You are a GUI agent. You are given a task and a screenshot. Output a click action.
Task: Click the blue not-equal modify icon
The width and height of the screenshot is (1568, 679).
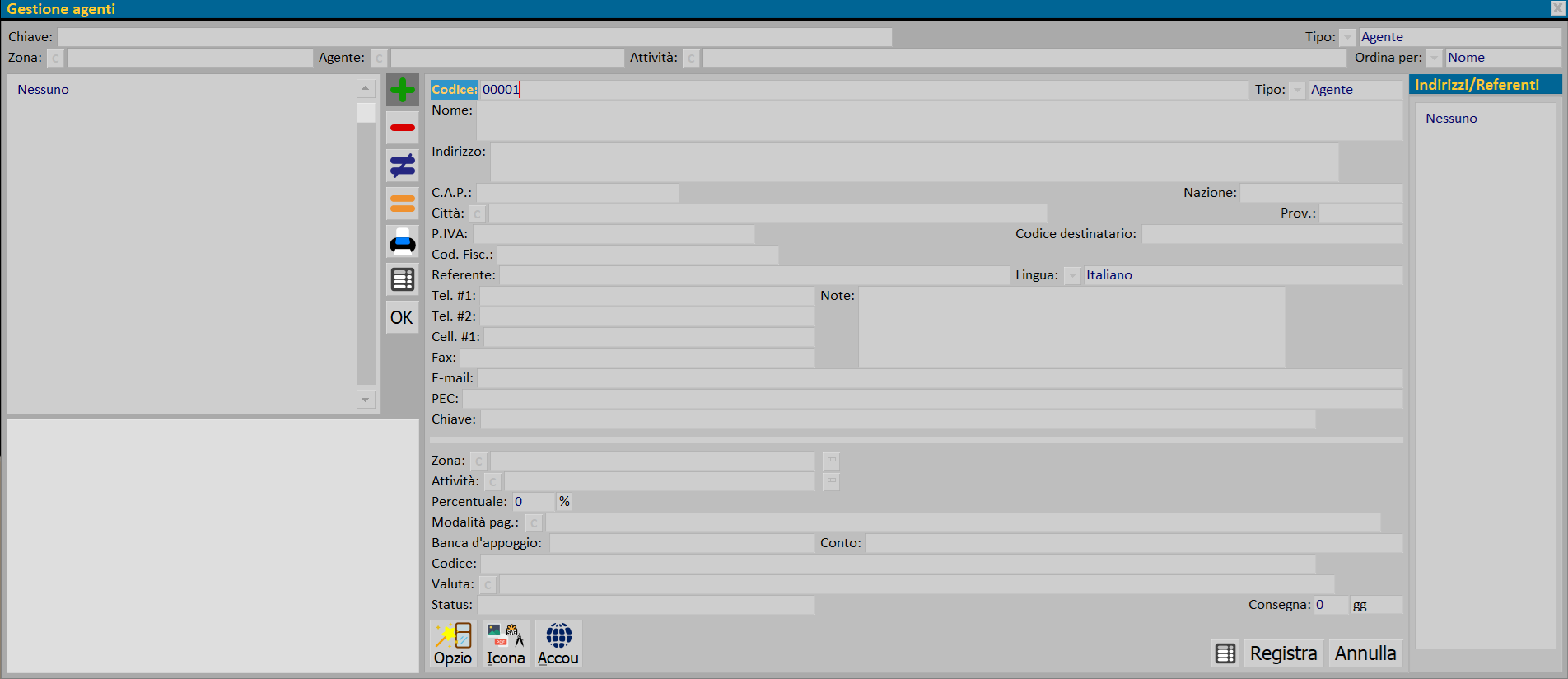(402, 166)
